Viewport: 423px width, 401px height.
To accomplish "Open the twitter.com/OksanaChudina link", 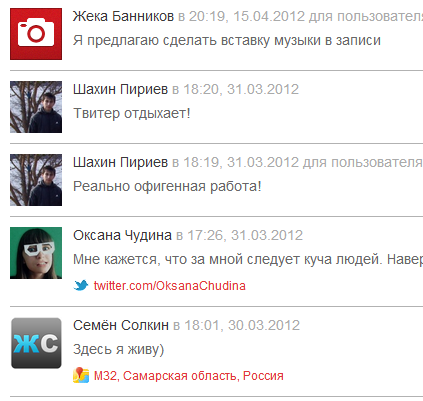I will click(x=170, y=286).
